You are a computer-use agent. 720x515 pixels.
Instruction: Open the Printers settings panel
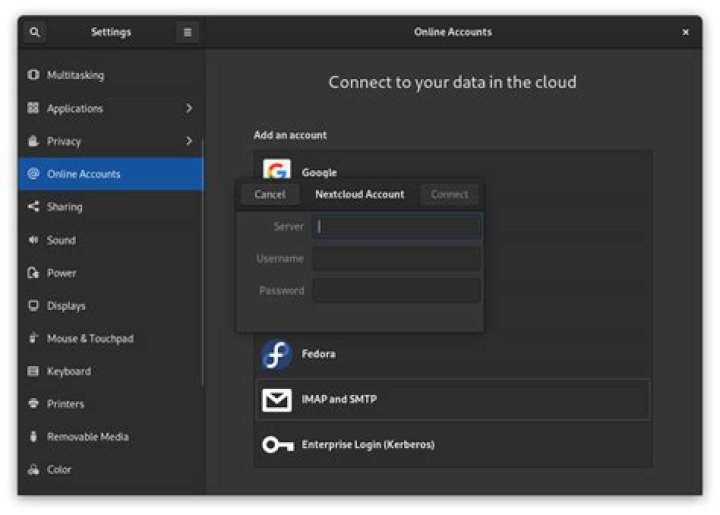(110, 404)
